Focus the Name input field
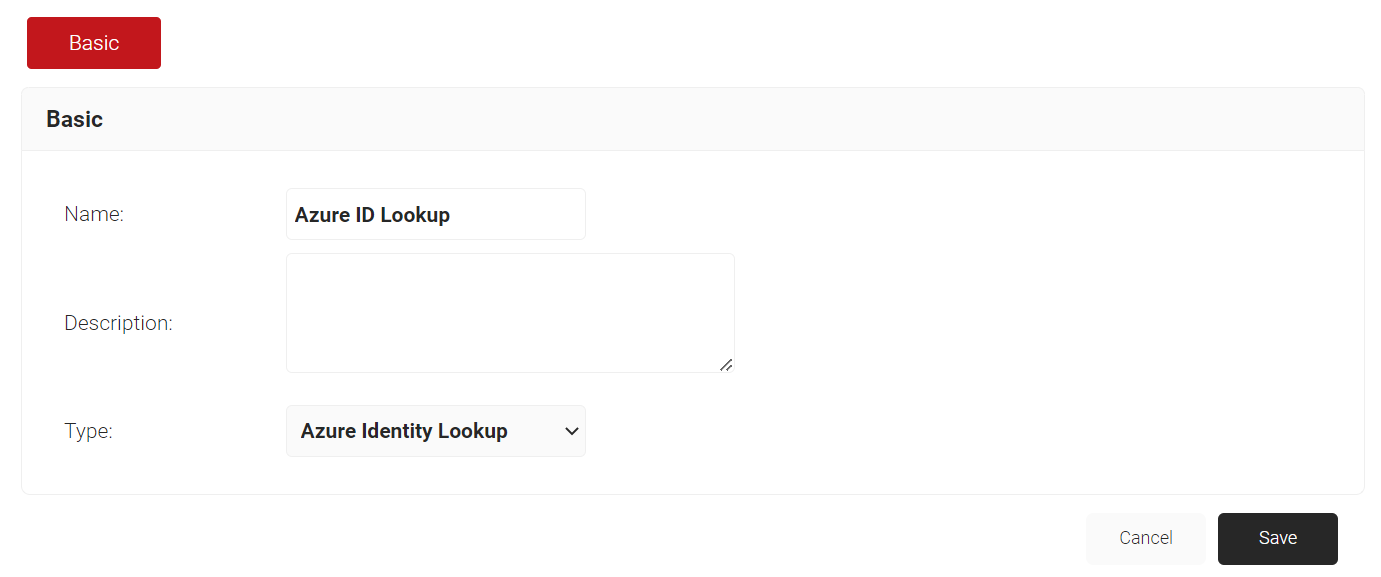The height and width of the screenshot is (577, 1381). (436, 214)
